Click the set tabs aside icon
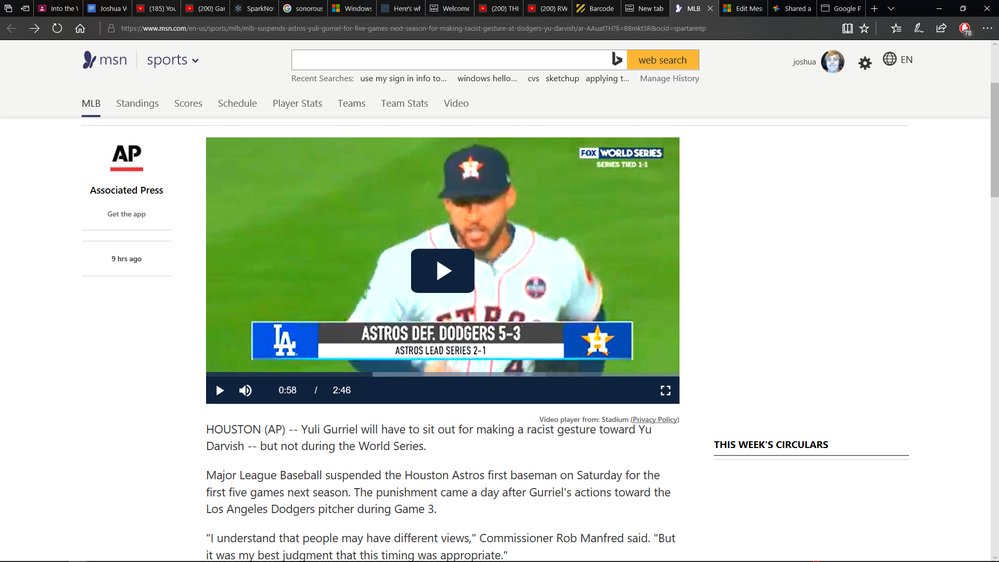Image resolution: width=999 pixels, height=562 pixels. 25,8
